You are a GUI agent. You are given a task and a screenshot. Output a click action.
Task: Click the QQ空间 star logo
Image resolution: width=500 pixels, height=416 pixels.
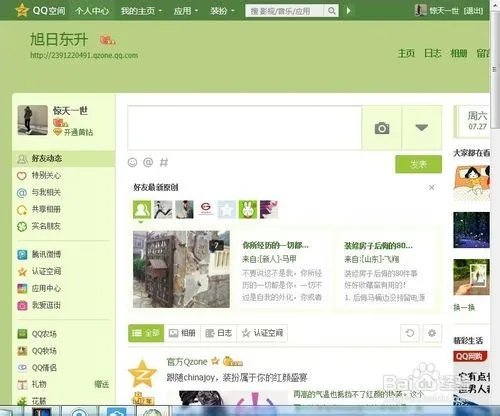click(22, 10)
